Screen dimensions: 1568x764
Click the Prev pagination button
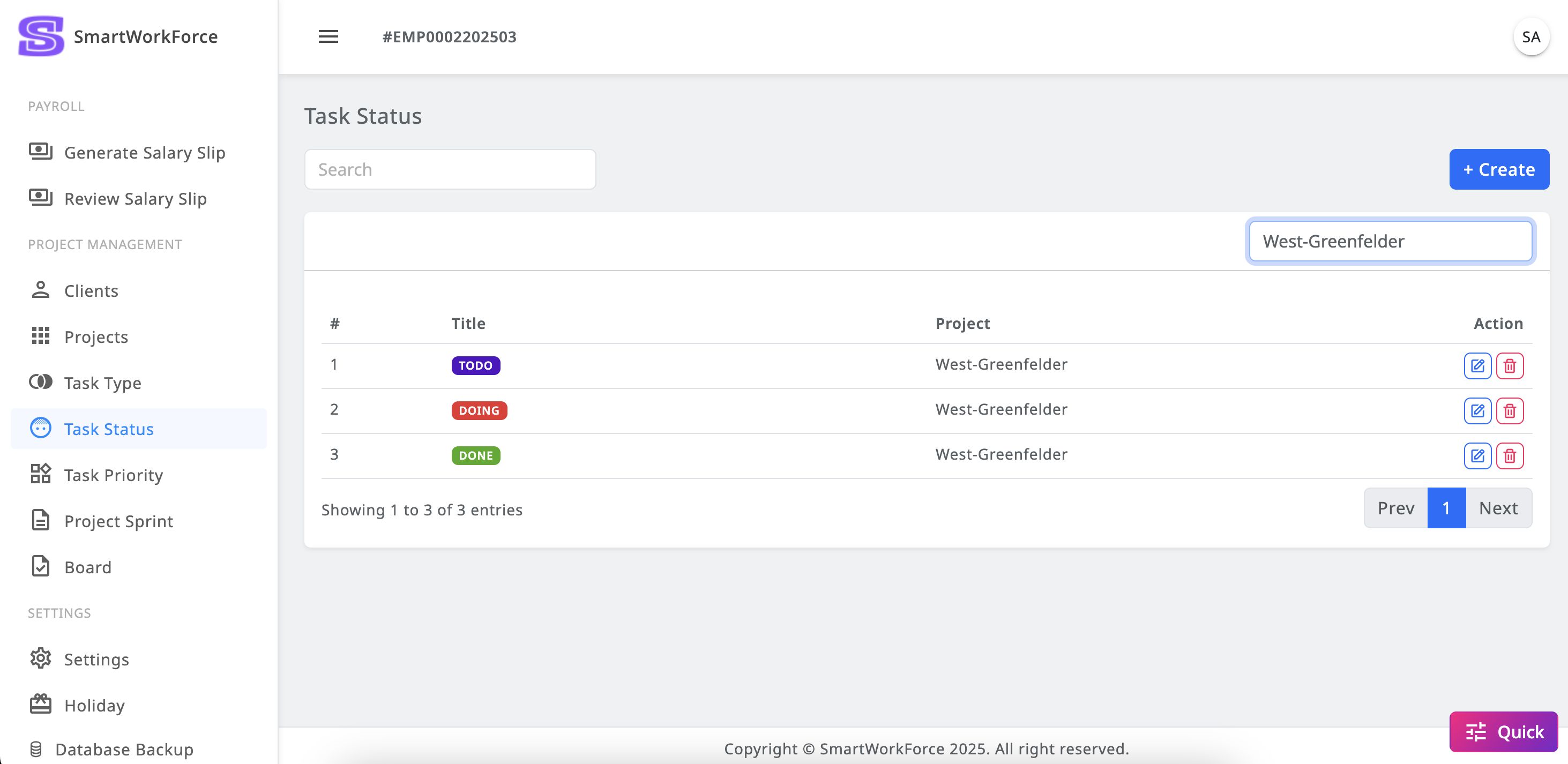[1395, 508]
